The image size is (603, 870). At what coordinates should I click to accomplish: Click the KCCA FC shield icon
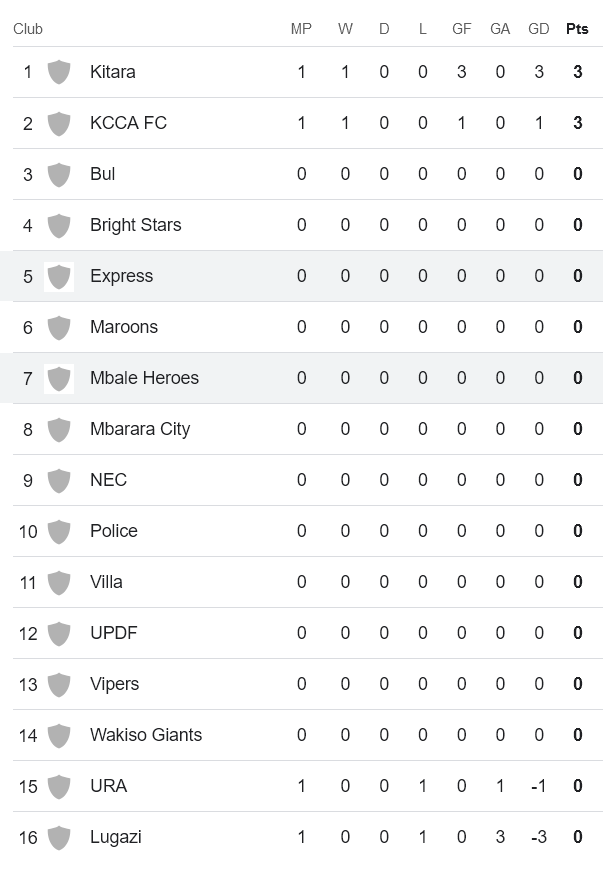(x=59, y=123)
